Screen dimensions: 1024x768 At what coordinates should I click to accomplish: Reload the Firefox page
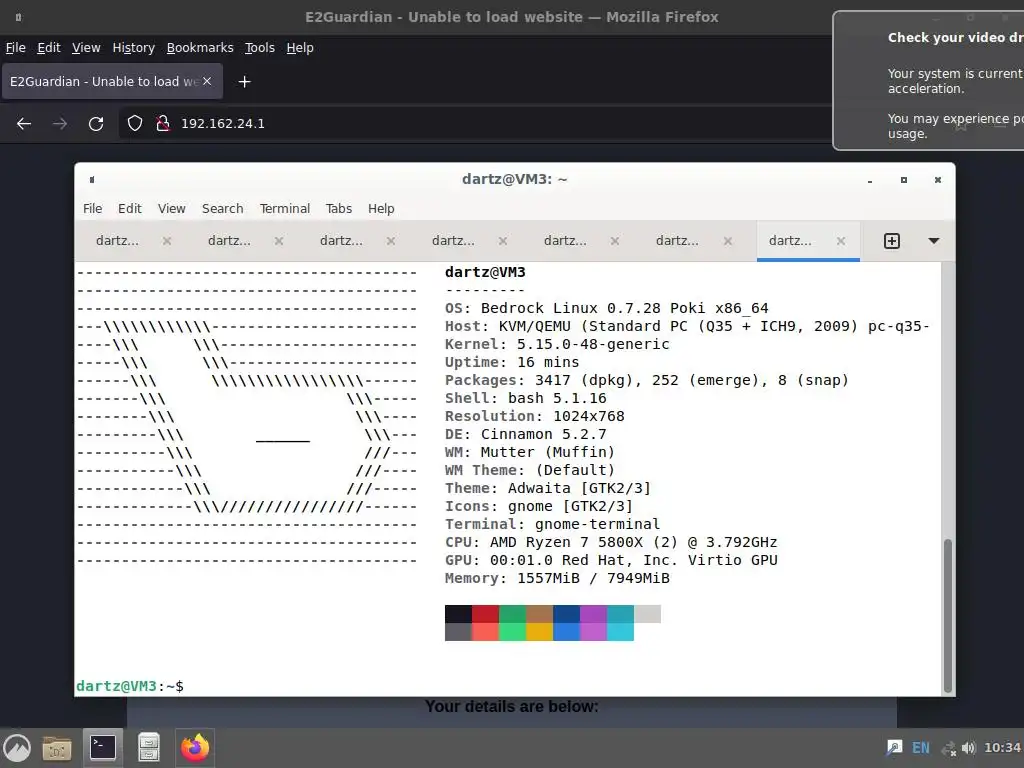96,123
